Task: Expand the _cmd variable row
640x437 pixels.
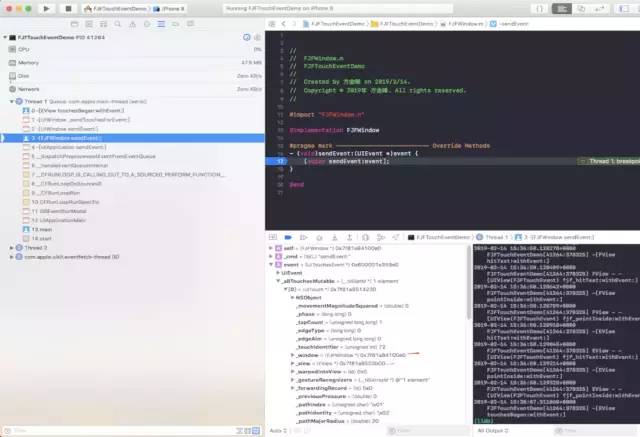Action: click(271, 256)
